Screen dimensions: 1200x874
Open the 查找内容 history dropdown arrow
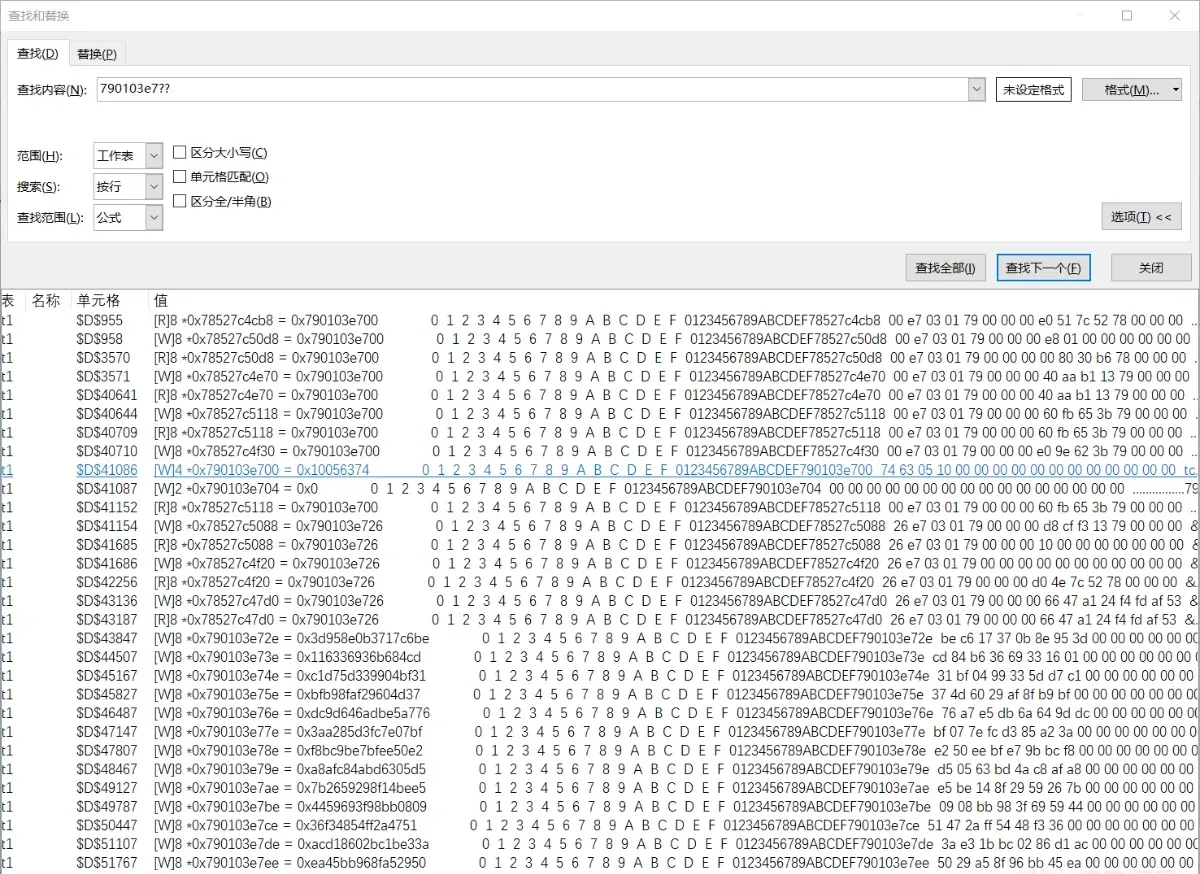tap(977, 89)
